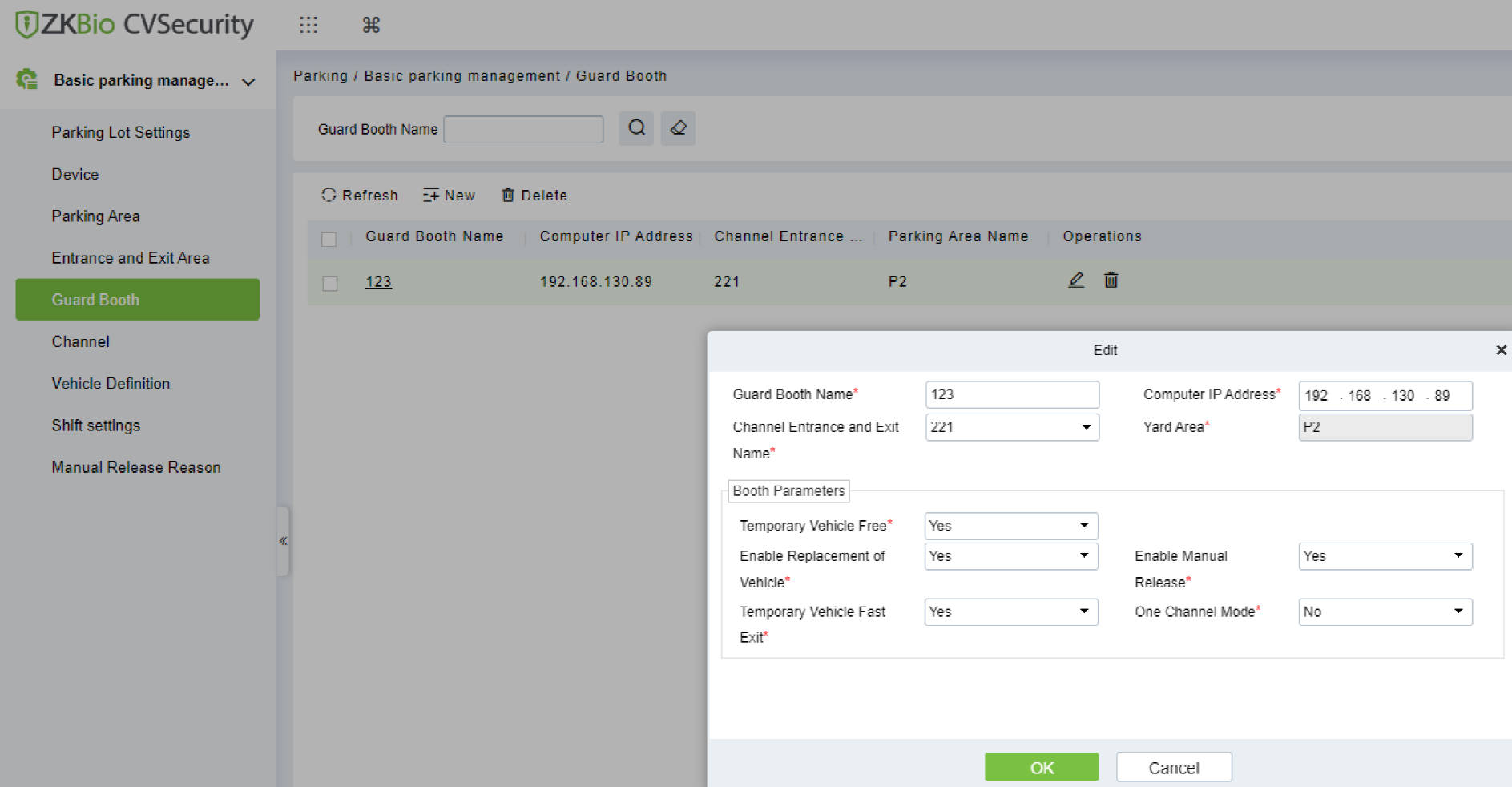Screen dimensions: 1512x787
Task: Click the New record icon
Action: pos(431,195)
